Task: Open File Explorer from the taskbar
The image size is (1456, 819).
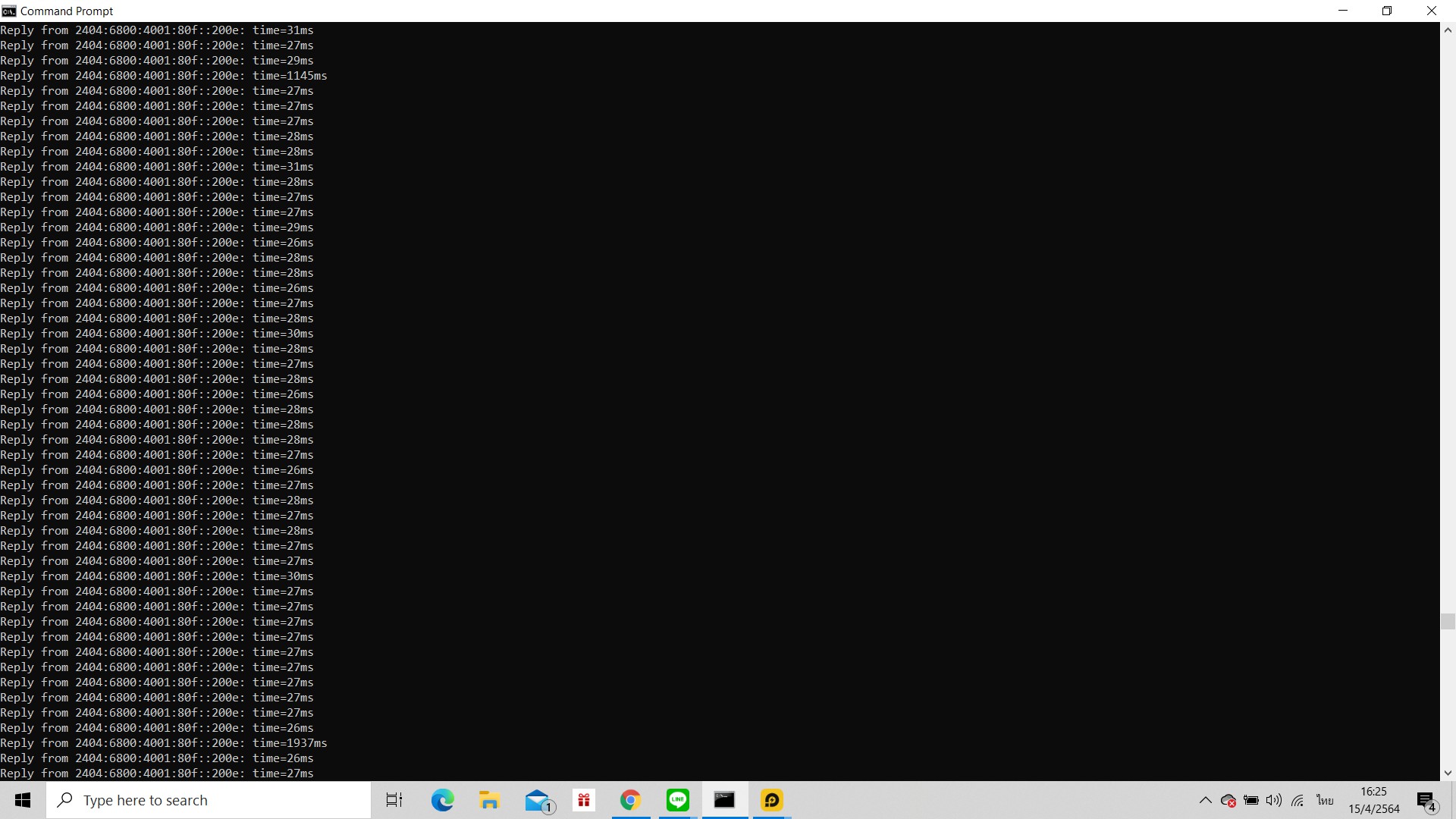Action: click(x=489, y=800)
